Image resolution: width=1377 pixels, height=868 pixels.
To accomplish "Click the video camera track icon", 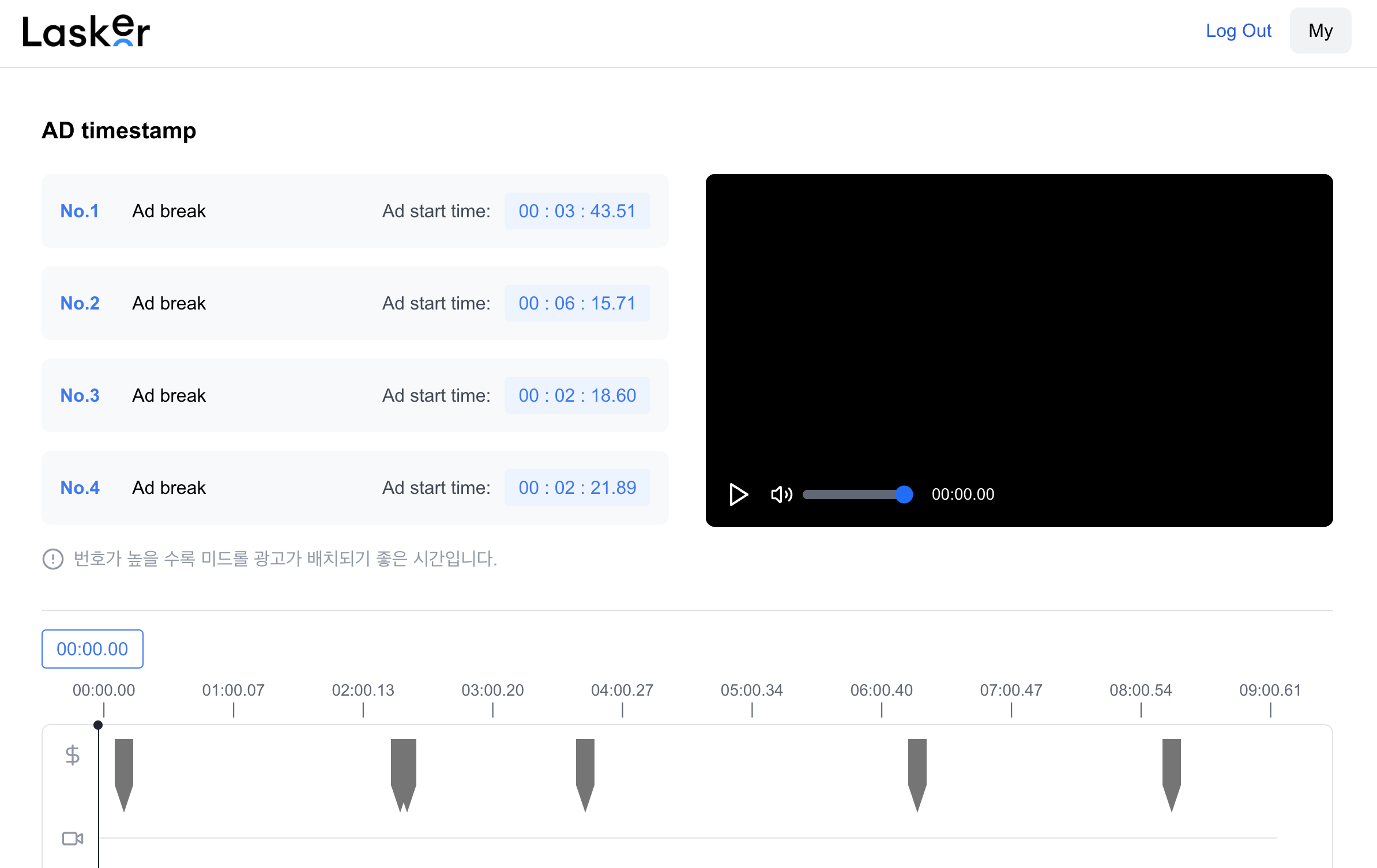I will click(73, 838).
